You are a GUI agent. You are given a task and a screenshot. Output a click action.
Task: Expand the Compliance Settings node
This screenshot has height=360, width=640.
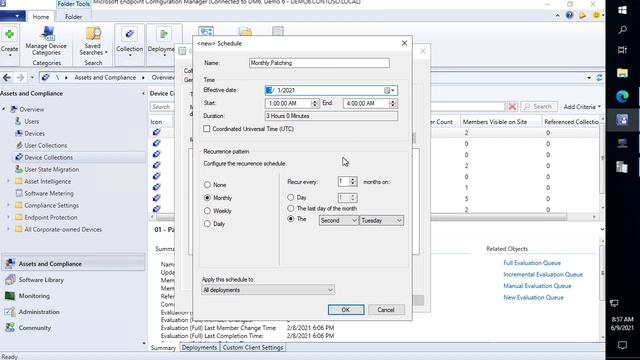pyautogui.click(x=8, y=205)
